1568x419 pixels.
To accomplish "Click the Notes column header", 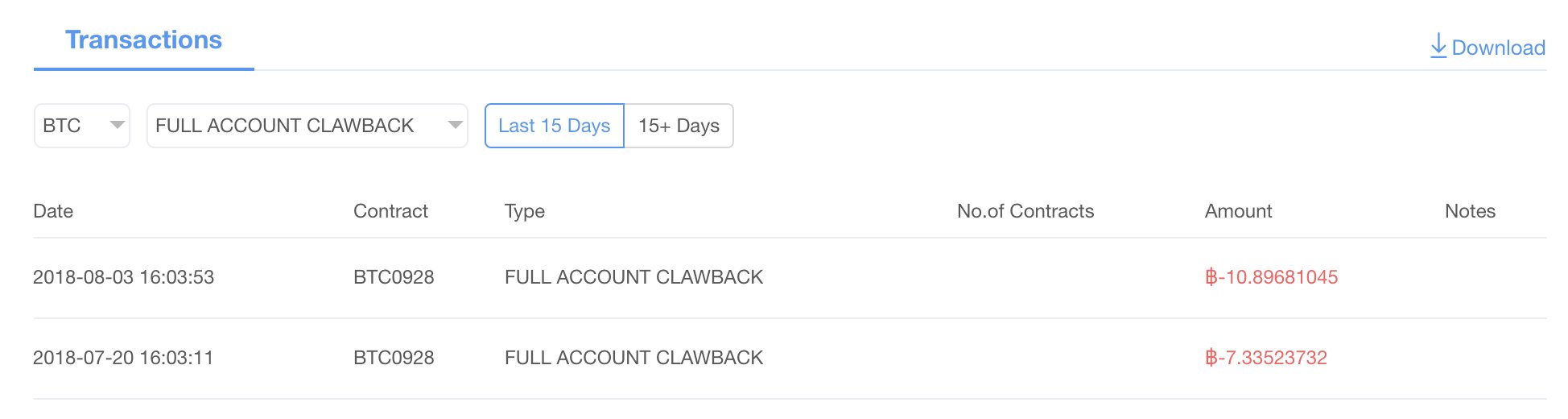I will click(x=1470, y=211).
